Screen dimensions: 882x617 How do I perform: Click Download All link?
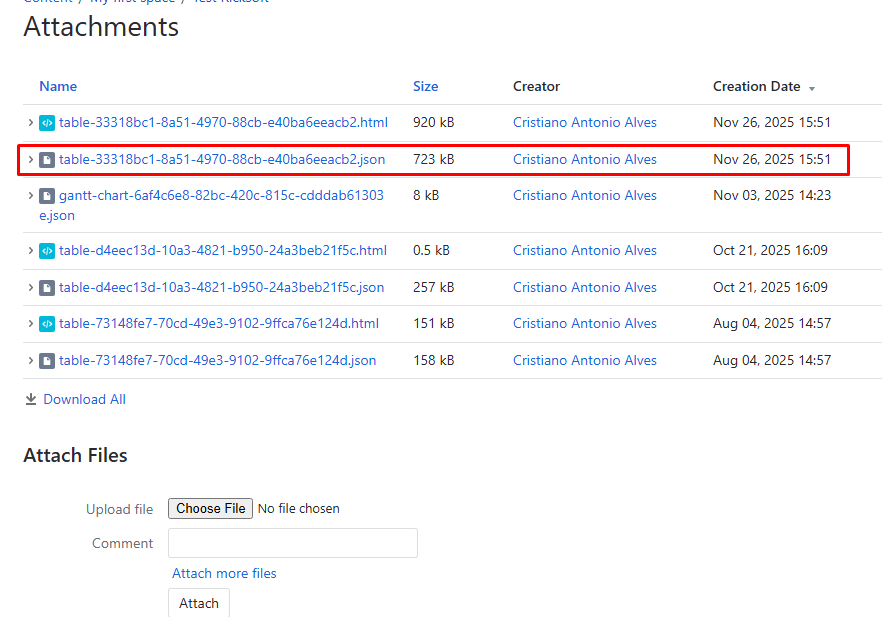84,400
